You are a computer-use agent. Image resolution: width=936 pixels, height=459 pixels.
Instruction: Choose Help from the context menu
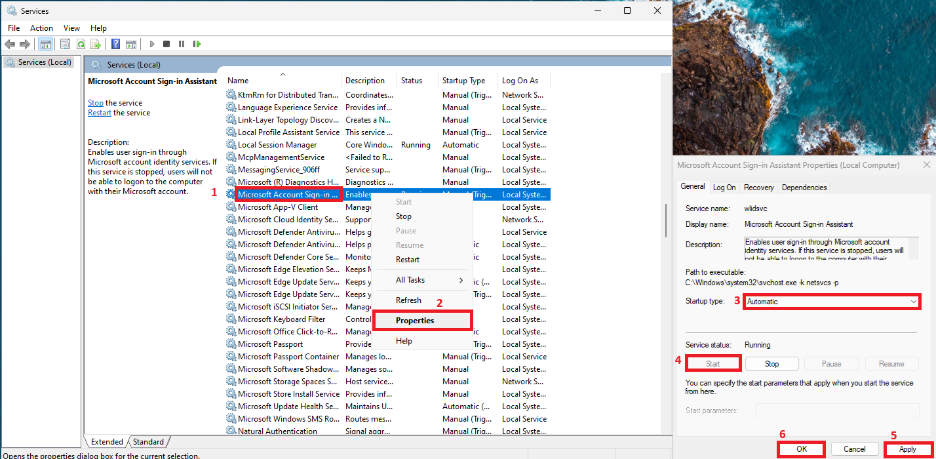coord(404,341)
